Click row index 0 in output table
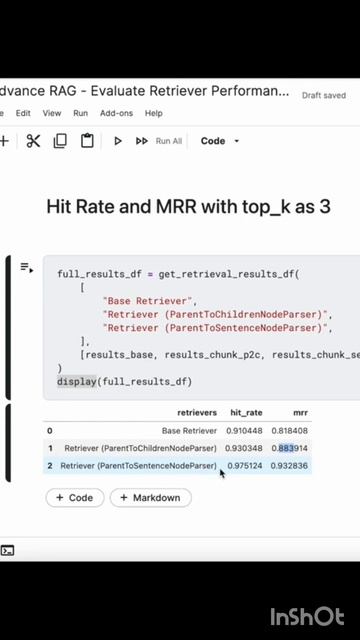 click(50, 431)
